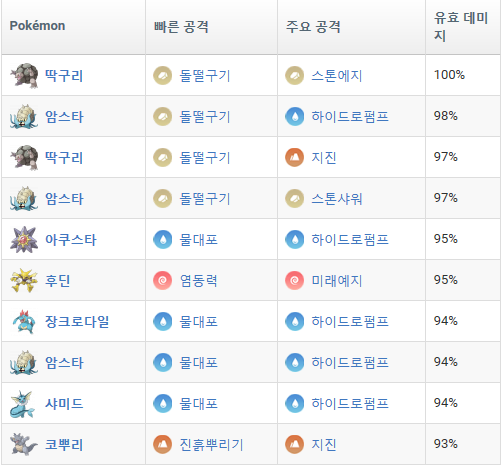Click the water-type icon beside 아쿠스타's 물대포
The width and height of the screenshot is (502, 474).
[162, 239]
